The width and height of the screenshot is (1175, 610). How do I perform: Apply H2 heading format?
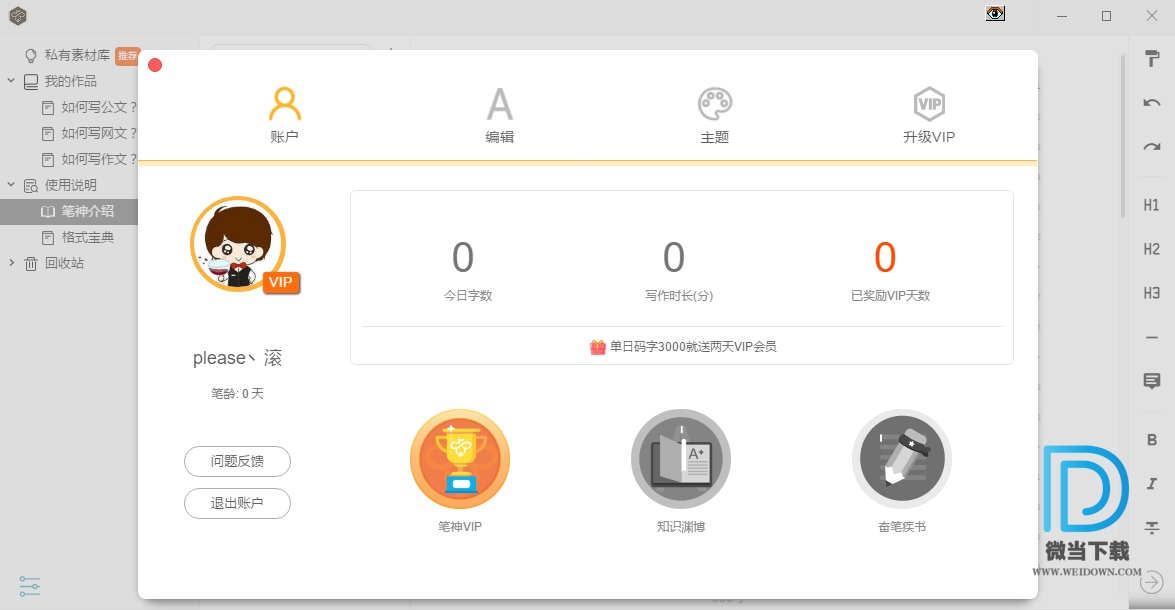(x=1152, y=249)
